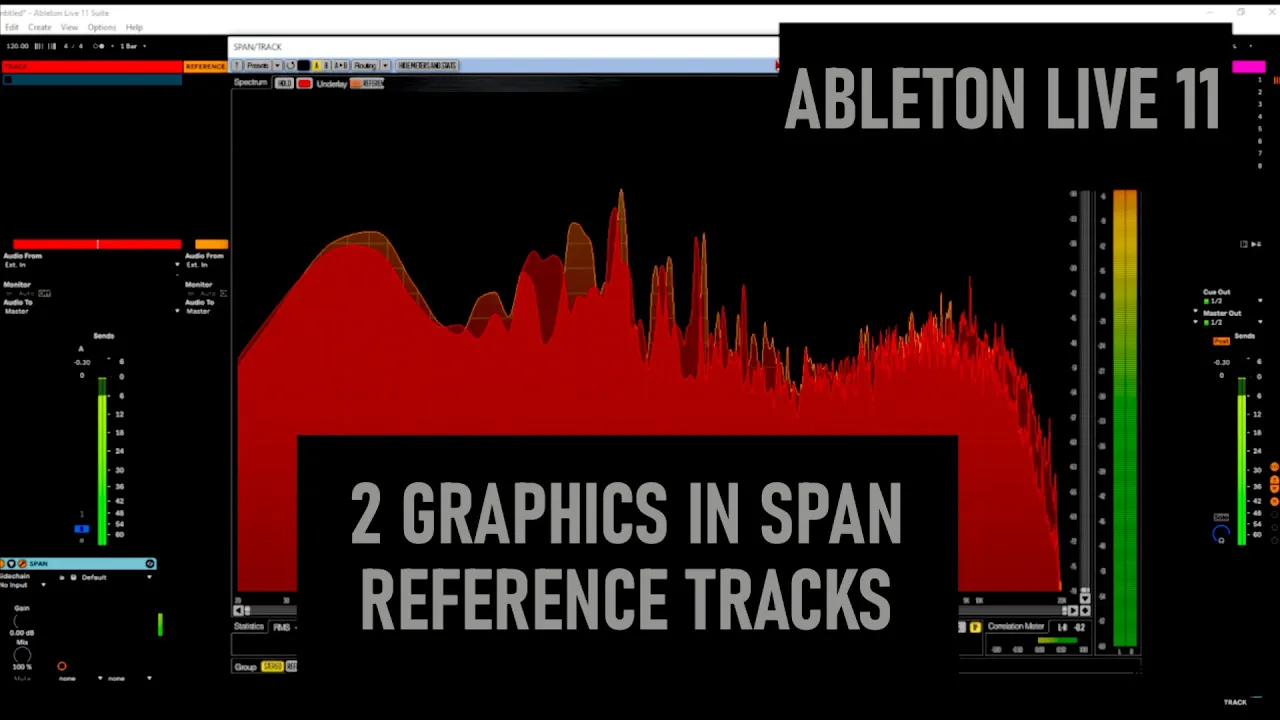Click the red spectrum color swatch

coord(304,83)
